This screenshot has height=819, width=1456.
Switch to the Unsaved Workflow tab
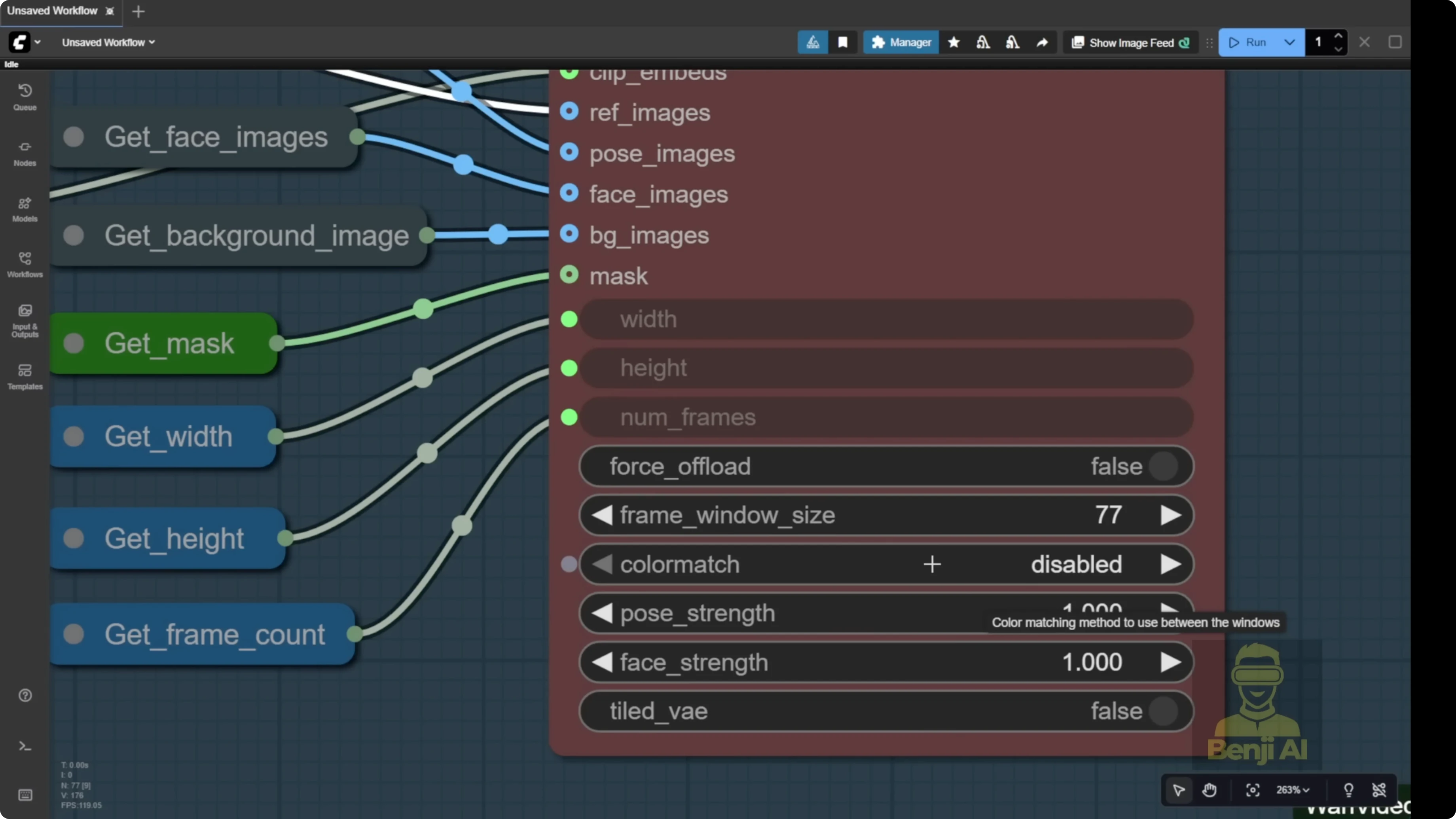click(x=53, y=10)
